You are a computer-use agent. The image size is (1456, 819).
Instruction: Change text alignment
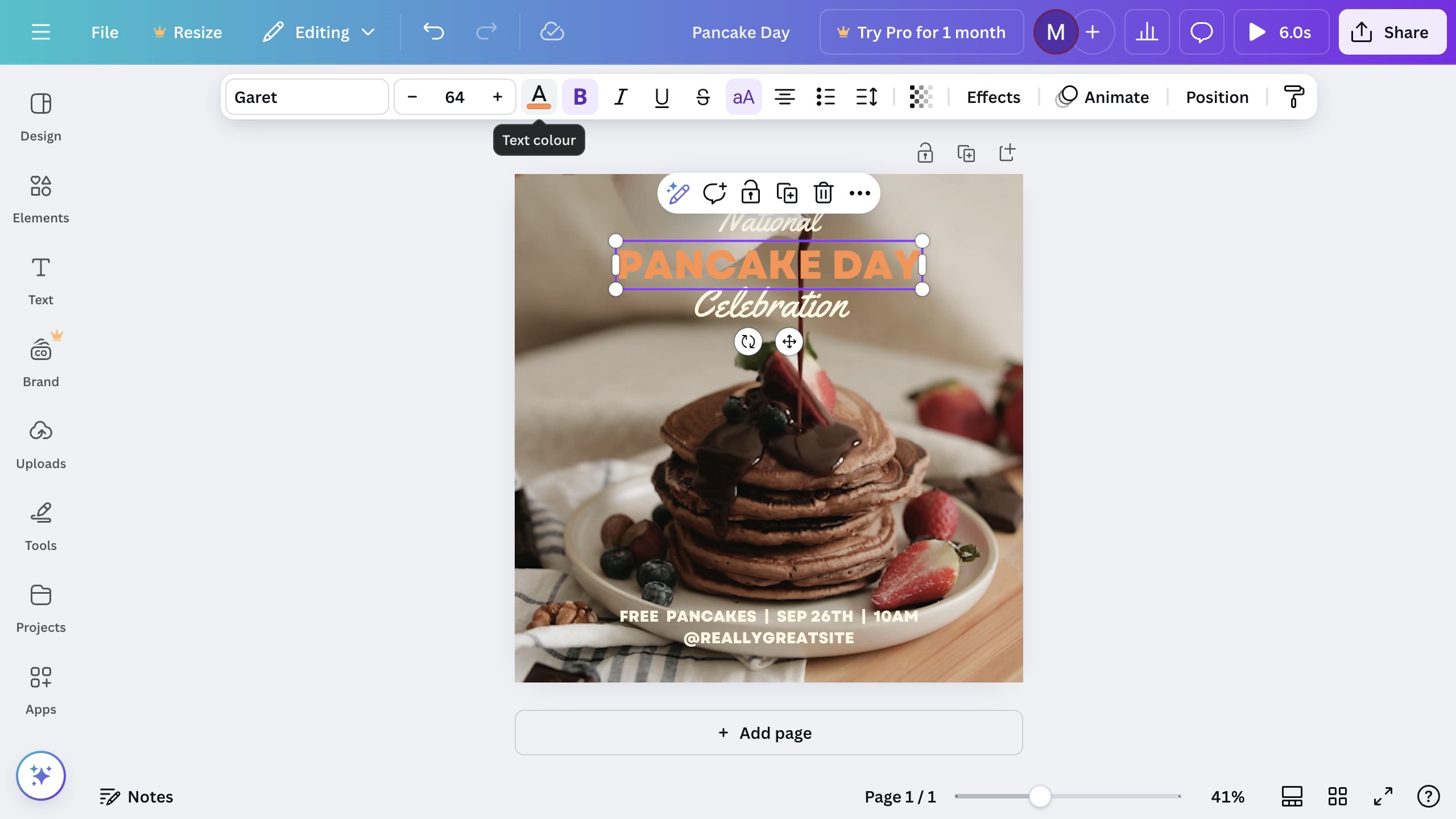784,97
